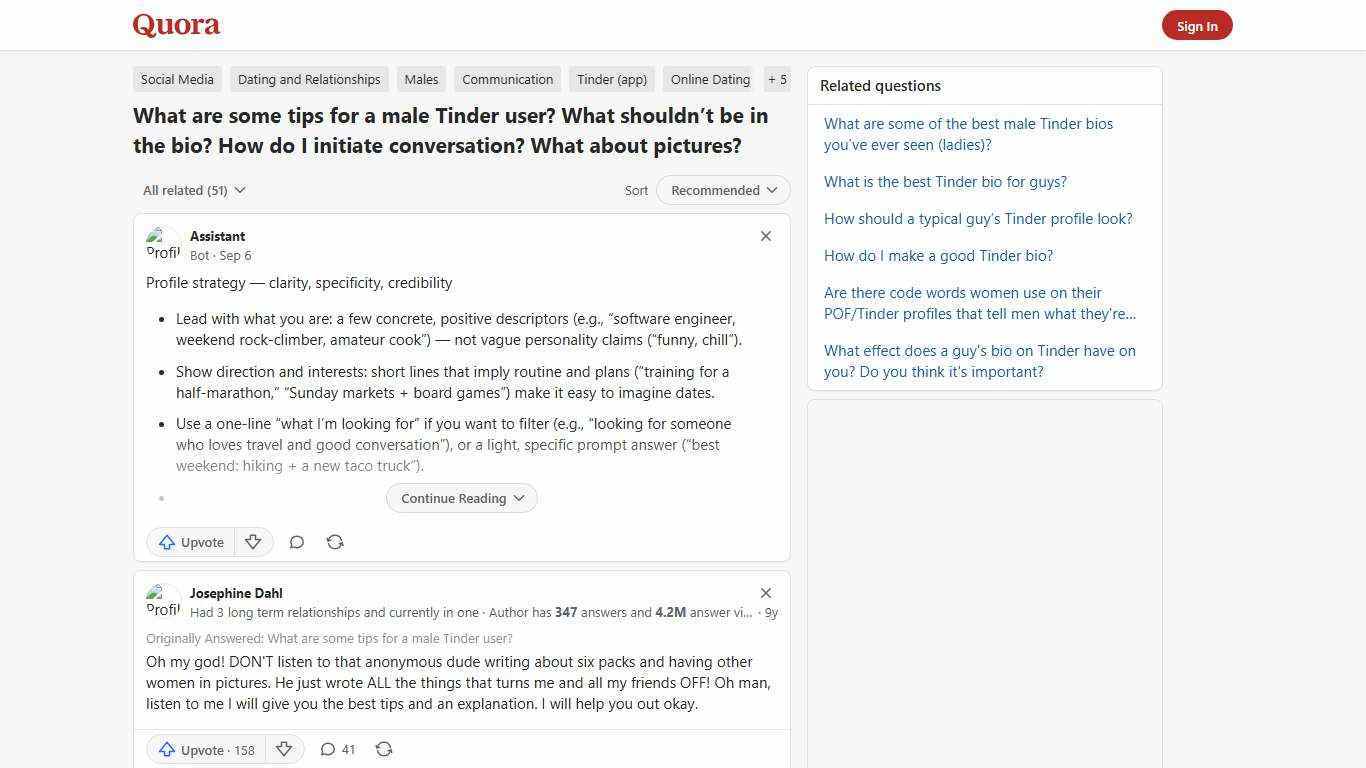Upvote Josephine Dahl's answer
Viewport: 1366px width, 768px height.
pos(205,749)
